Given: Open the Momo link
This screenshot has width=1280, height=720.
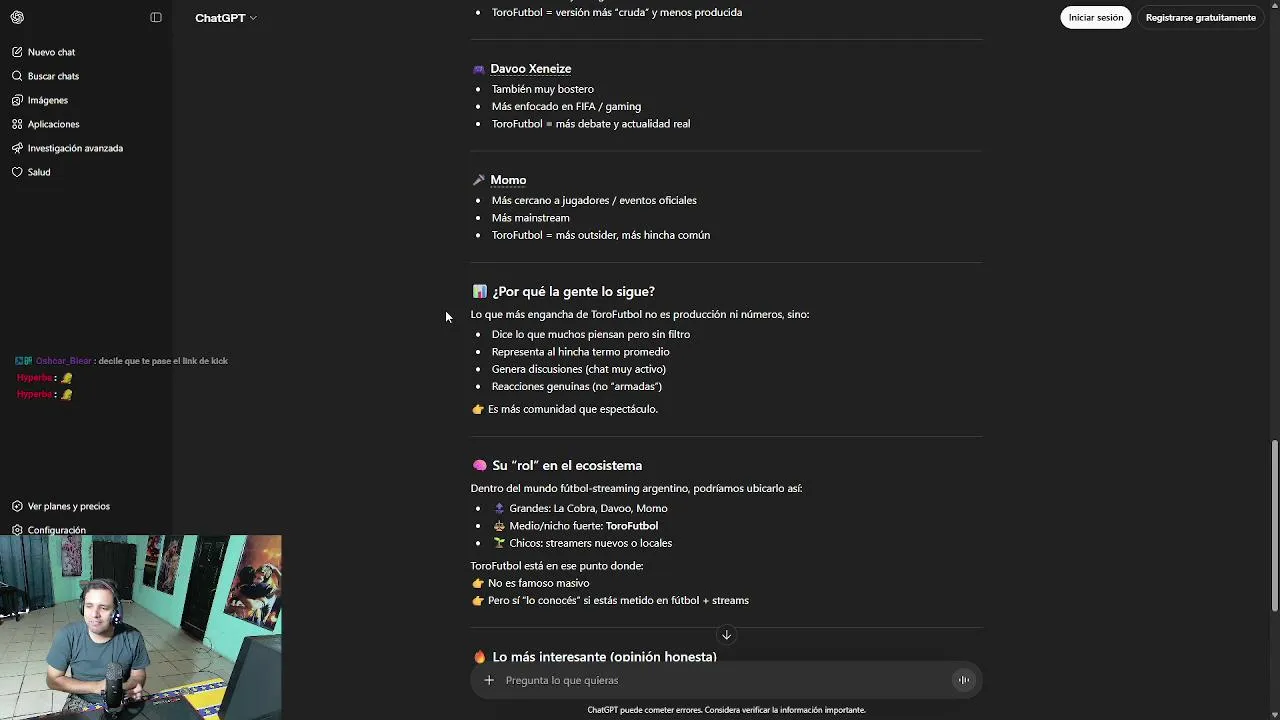Looking at the screenshot, I should click(508, 180).
